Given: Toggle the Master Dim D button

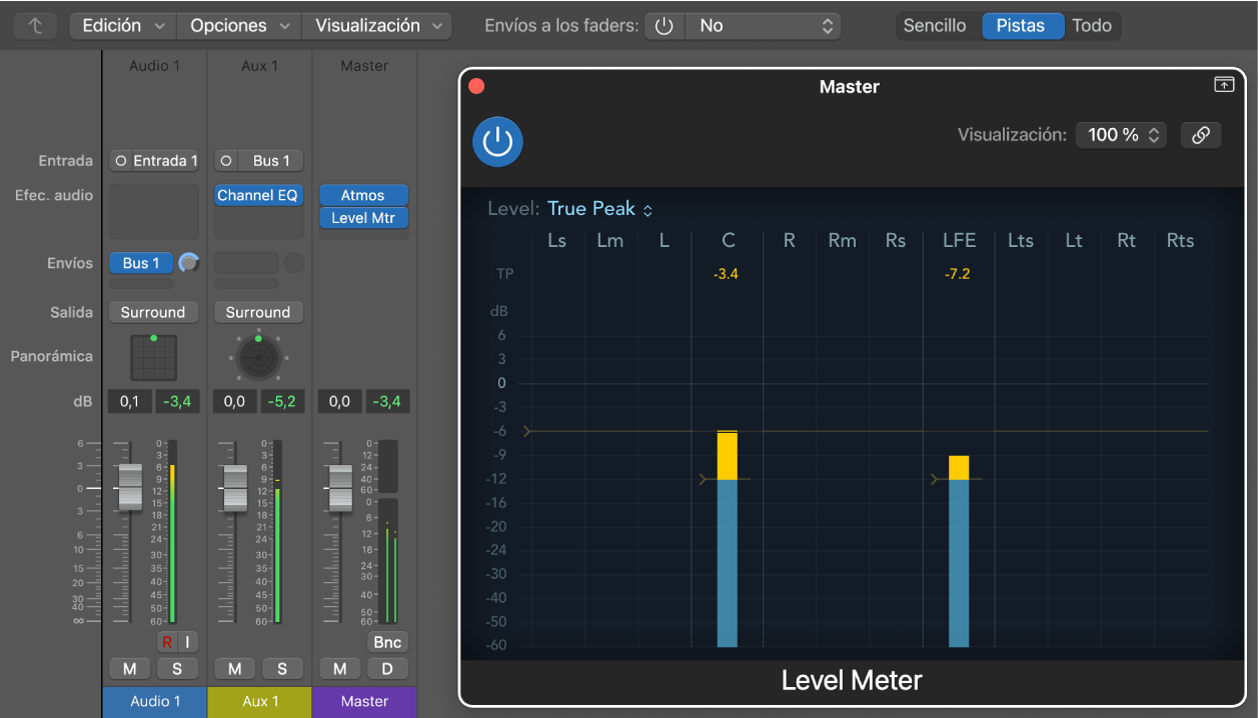Looking at the screenshot, I should click(x=388, y=668).
